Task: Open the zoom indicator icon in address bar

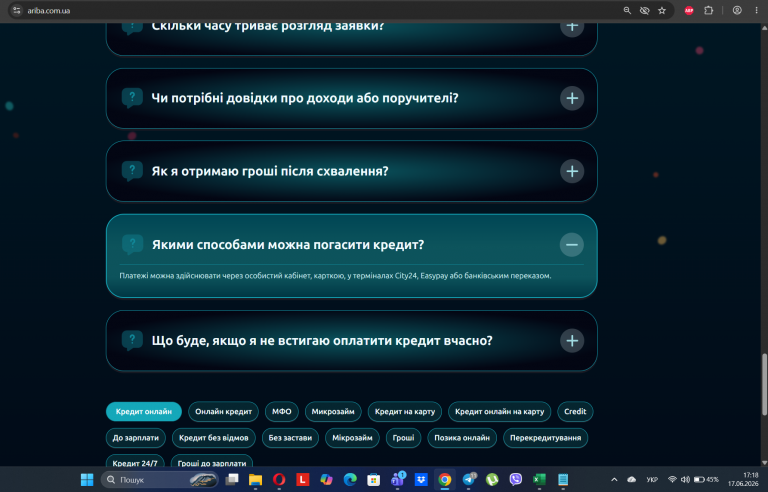Action: pos(627,10)
